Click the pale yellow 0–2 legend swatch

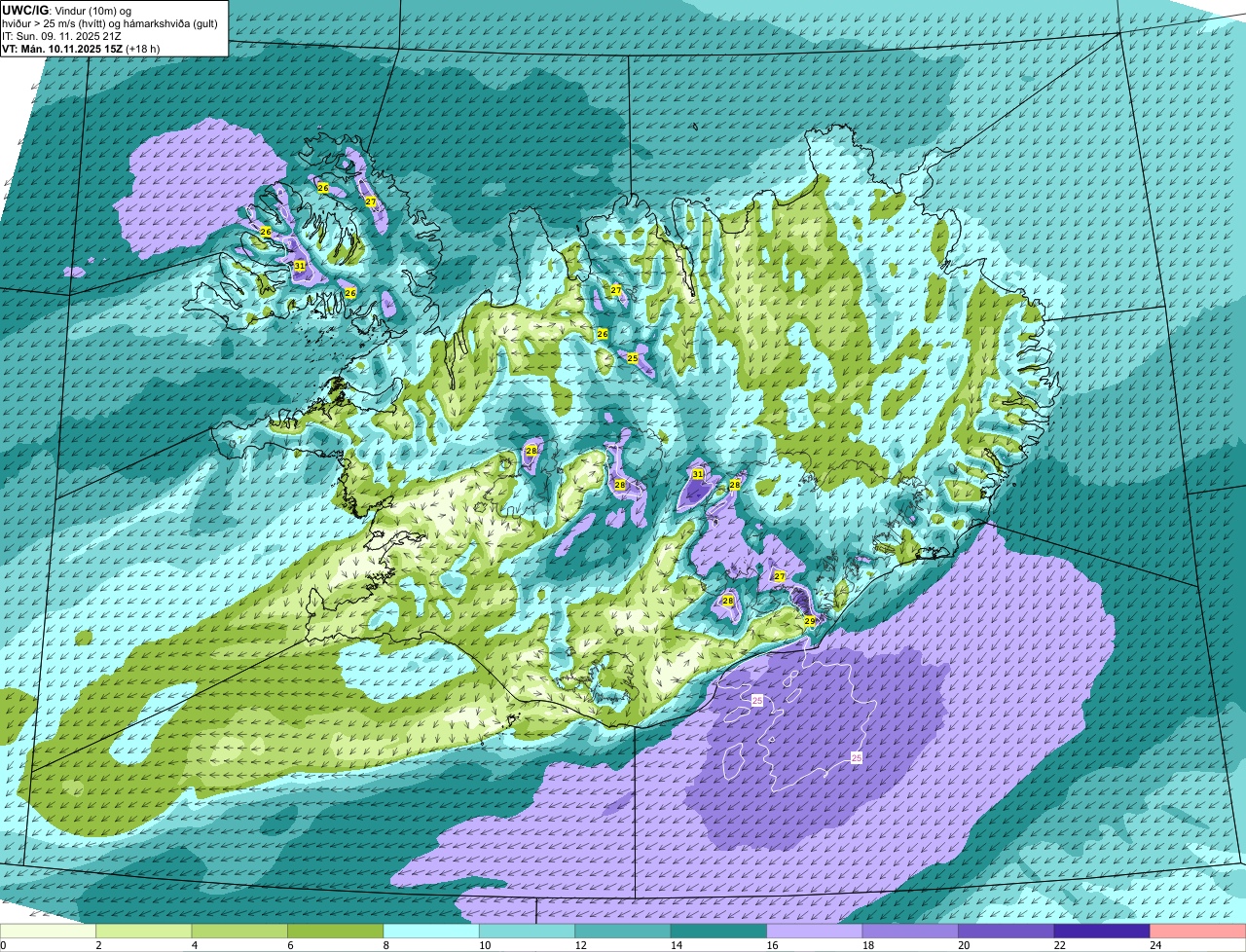click(49, 932)
